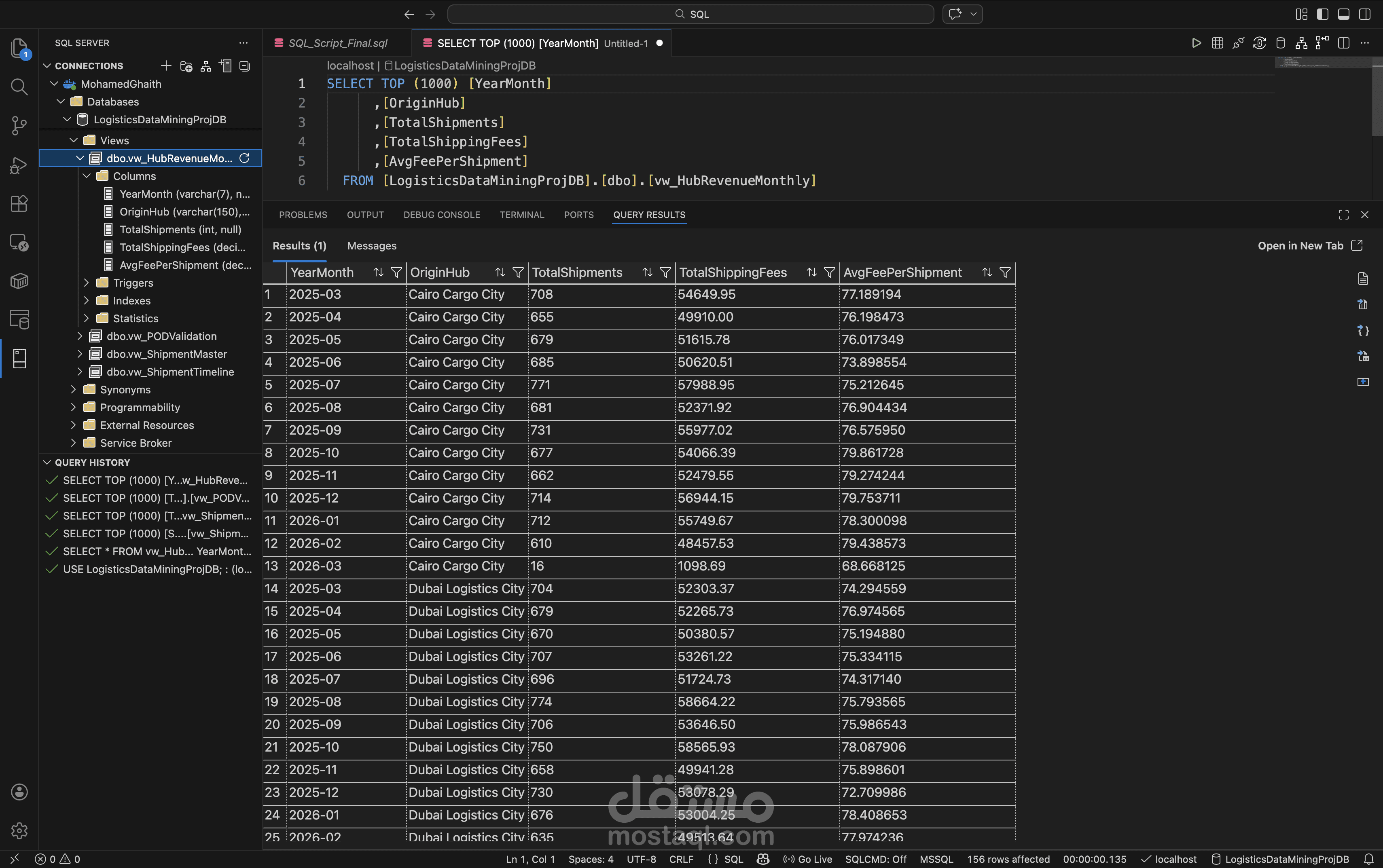Expand the dbo.vw_PODValidation view
Screen dimensions: 1383x868
click(x=80, y=336)
